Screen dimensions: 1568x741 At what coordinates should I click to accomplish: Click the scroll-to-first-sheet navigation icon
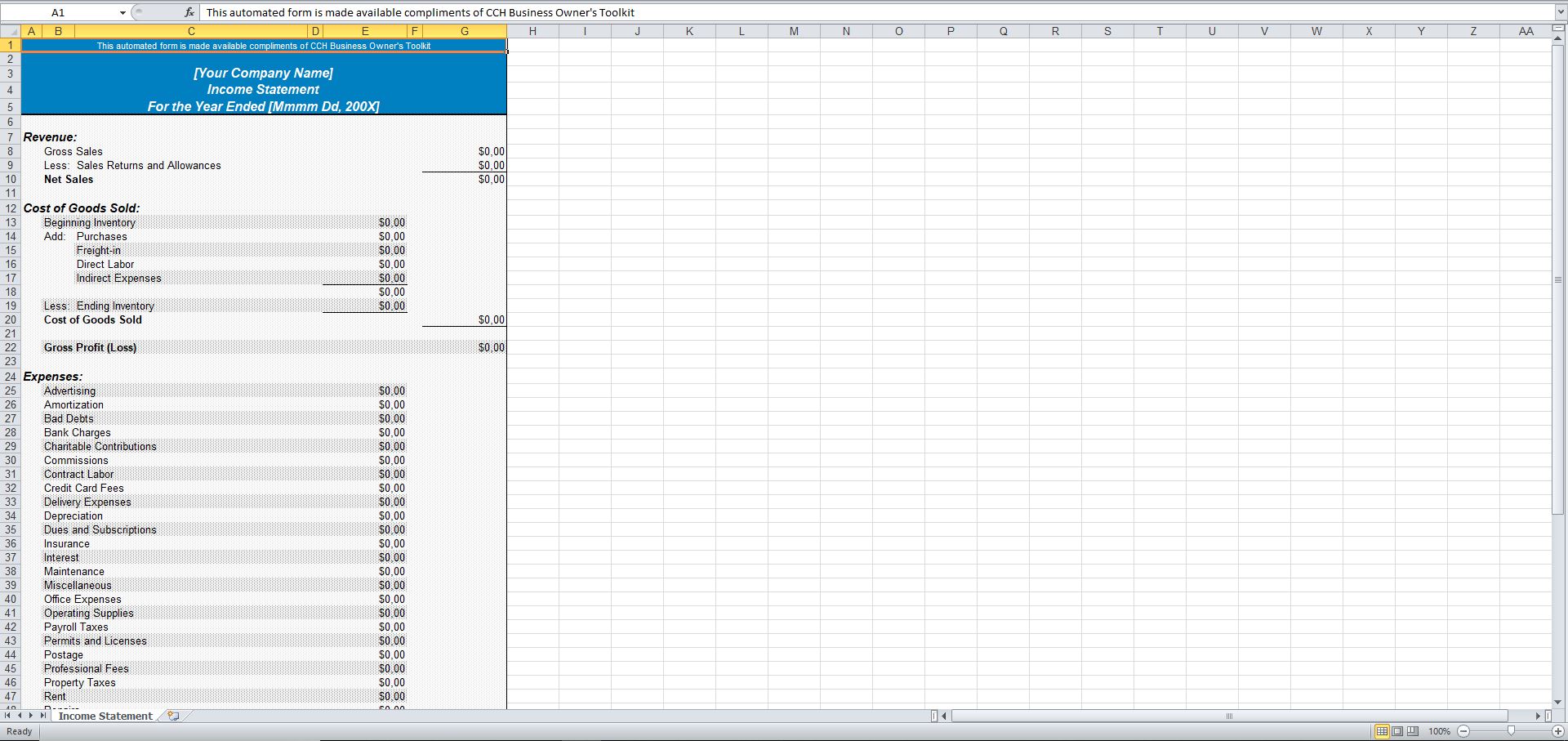[x=7, y=716]
